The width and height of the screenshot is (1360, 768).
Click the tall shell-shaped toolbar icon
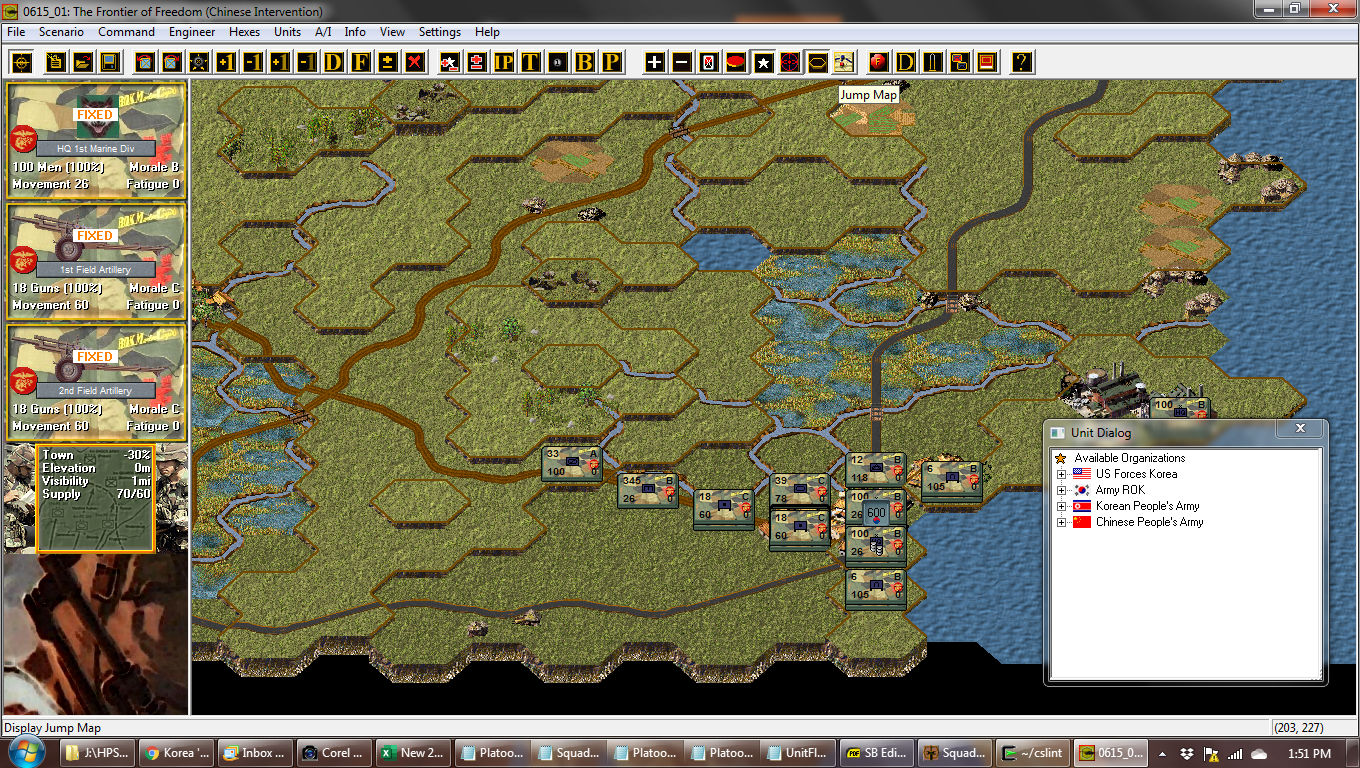933,62
